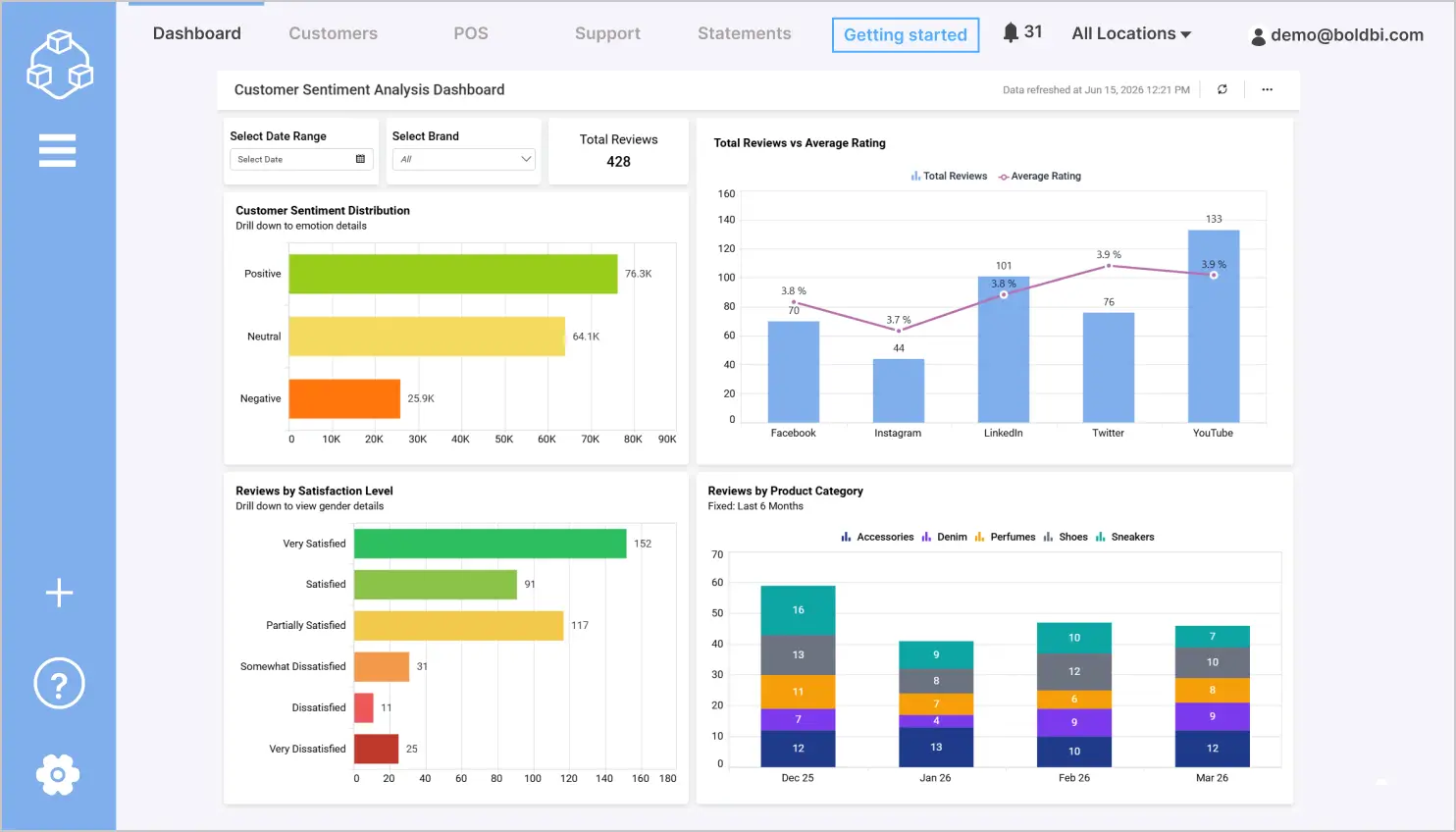This screenshot has width=1456, height=832.
Task: Click the LinkedIn reviews bar
Action: [x=1004, y=349]
